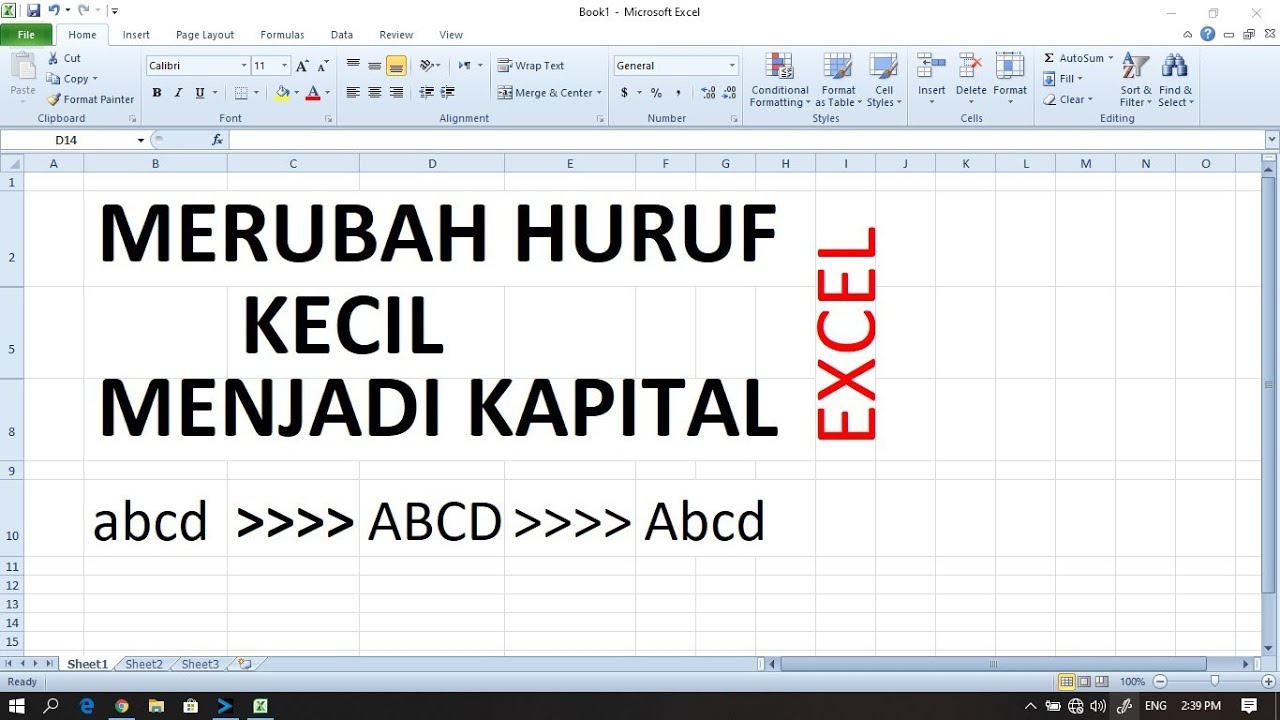
Task: Open the Merge & Center dropdown arrow
Action: point(599,93)
